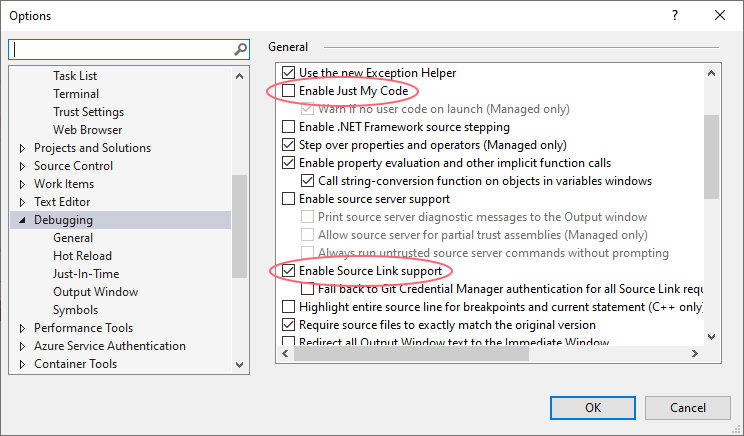The height and width of the screenshot is (436, 744).
Task: Open the Just-In-Time debugging page
Action: click(85, 274)
